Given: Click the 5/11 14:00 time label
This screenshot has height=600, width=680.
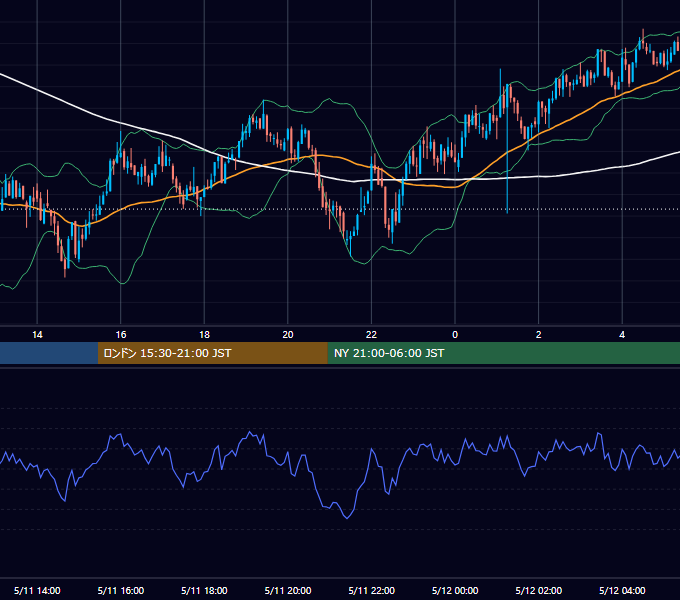Looking at the screenshot, I should pos(37,590).
